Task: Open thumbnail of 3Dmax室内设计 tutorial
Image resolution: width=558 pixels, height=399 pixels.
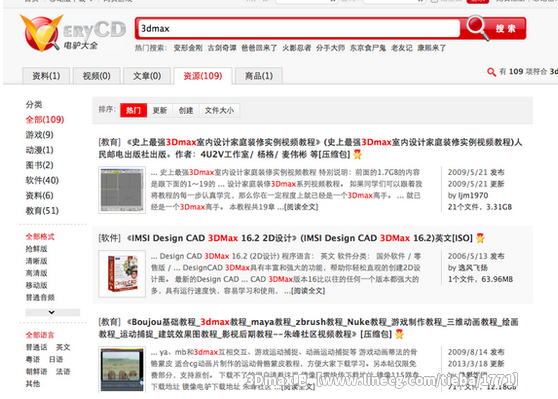Action: (122, 190)
